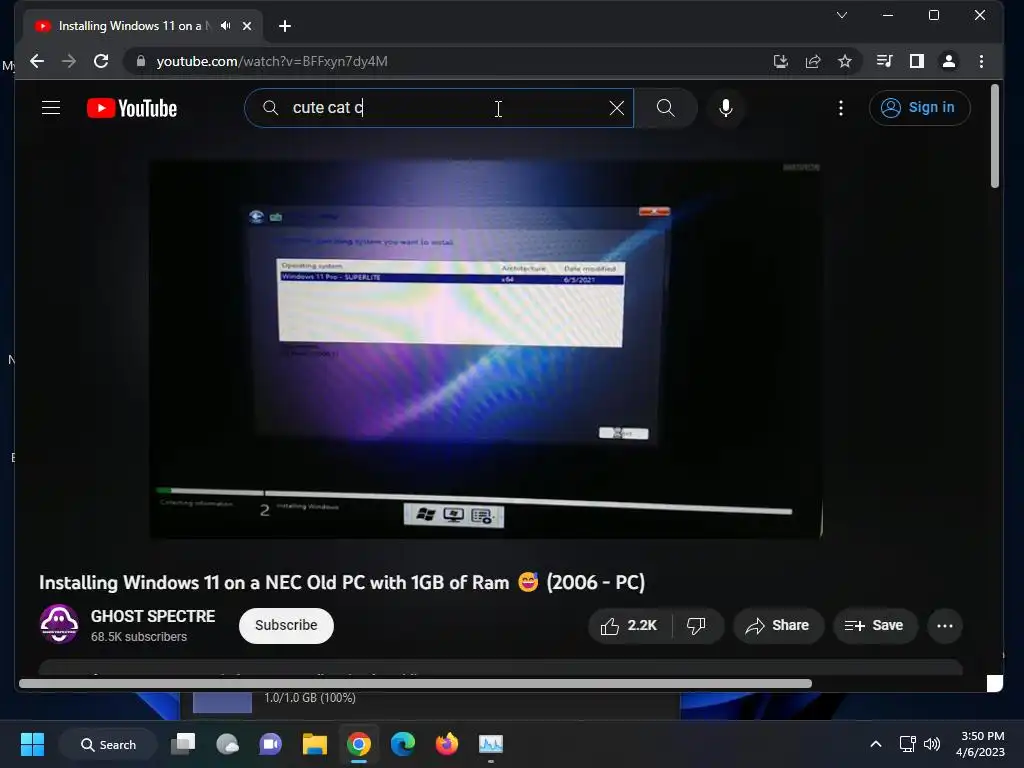The image size is (1024, 768).
Task: Open clock and date 3:50 PM
Action: pos(980,744)
